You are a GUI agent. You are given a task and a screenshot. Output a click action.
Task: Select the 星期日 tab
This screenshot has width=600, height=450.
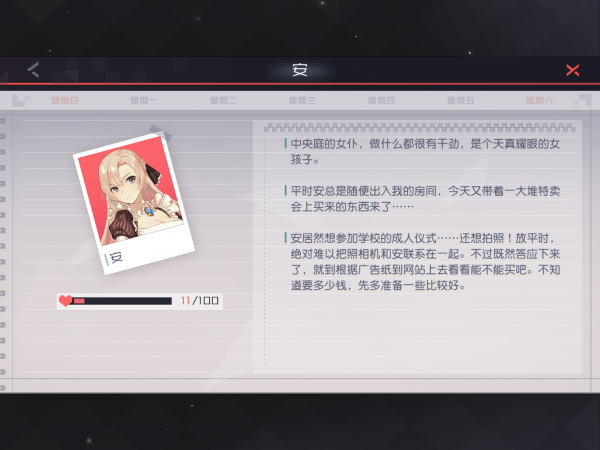coord(65,101)
